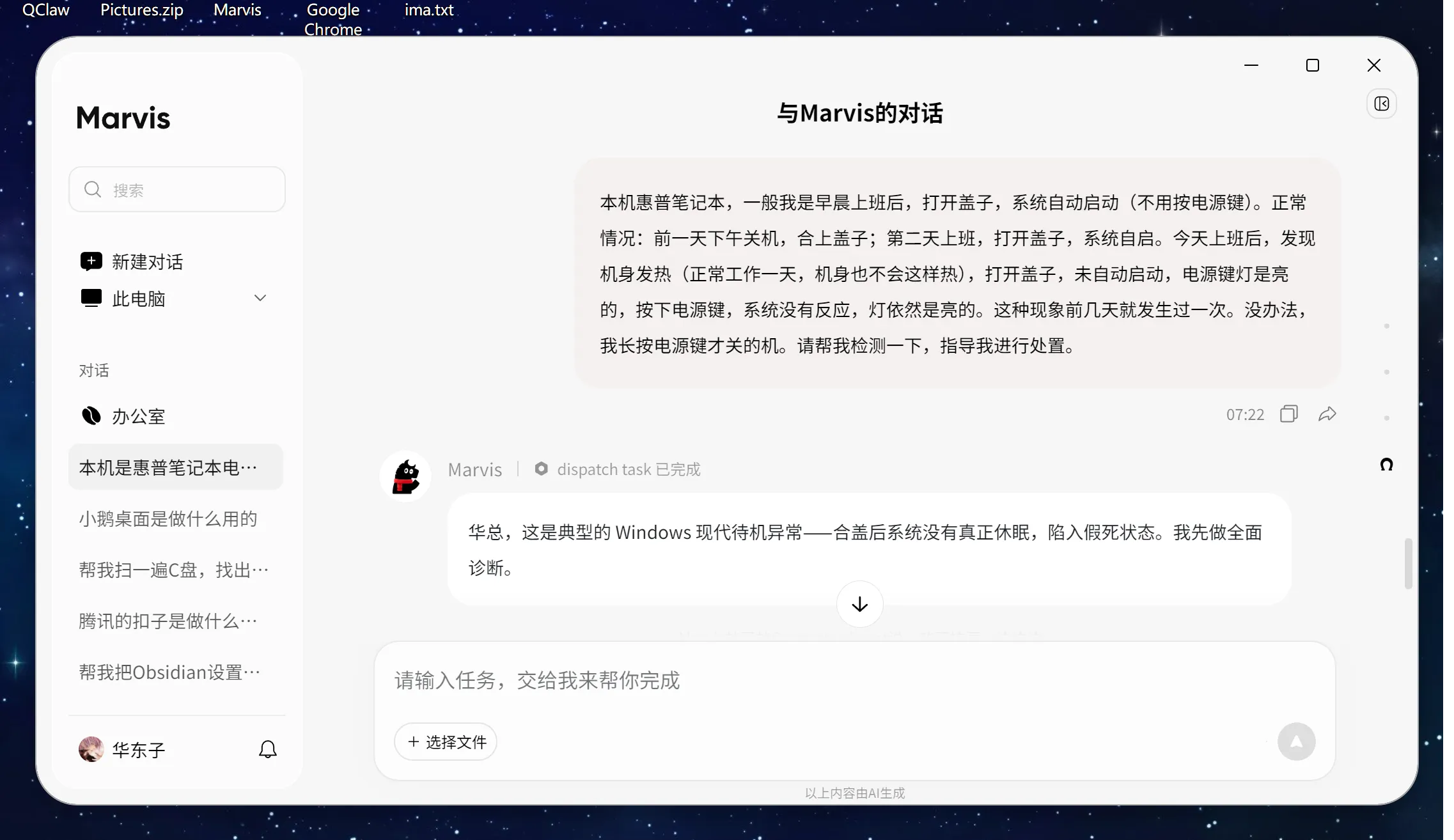The width and height of the screenshot is (1454, 840).
Task: Click 此电脑 label in sidebar
Action: point(139,299)
